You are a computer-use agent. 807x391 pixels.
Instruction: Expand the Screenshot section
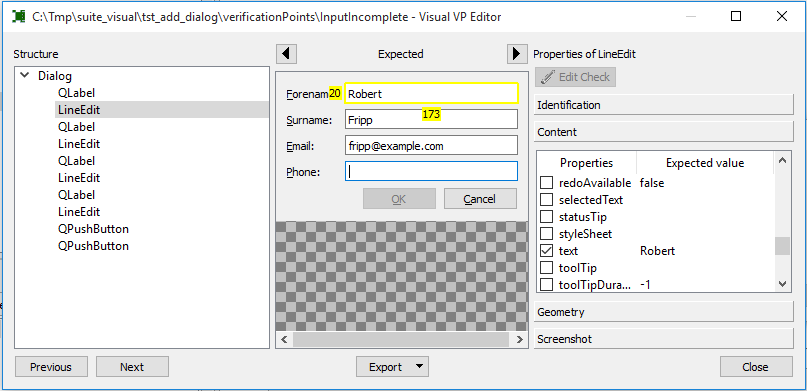click(664, 339)
